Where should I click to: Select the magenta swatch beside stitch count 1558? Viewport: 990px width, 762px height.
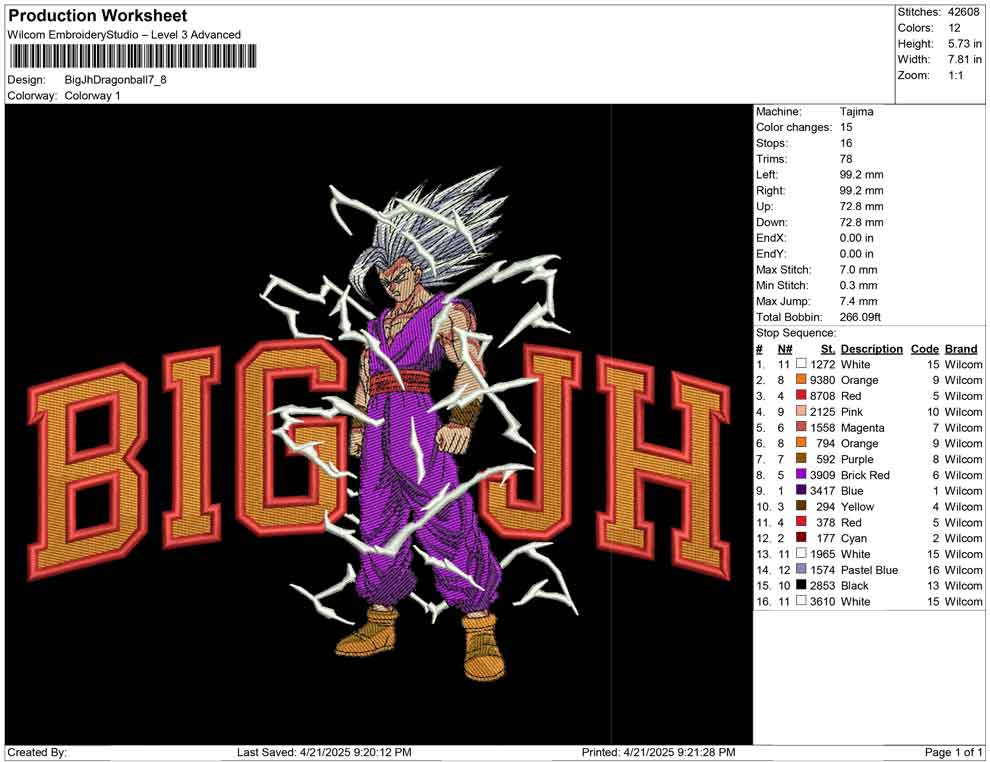[x=801, y=427]
